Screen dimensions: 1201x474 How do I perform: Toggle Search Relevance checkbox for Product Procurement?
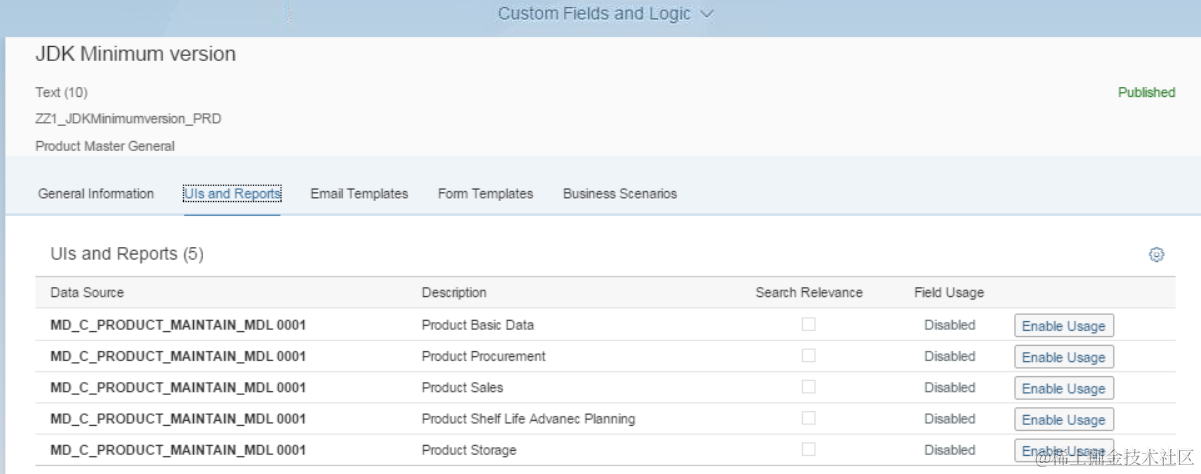pos(808,356)
